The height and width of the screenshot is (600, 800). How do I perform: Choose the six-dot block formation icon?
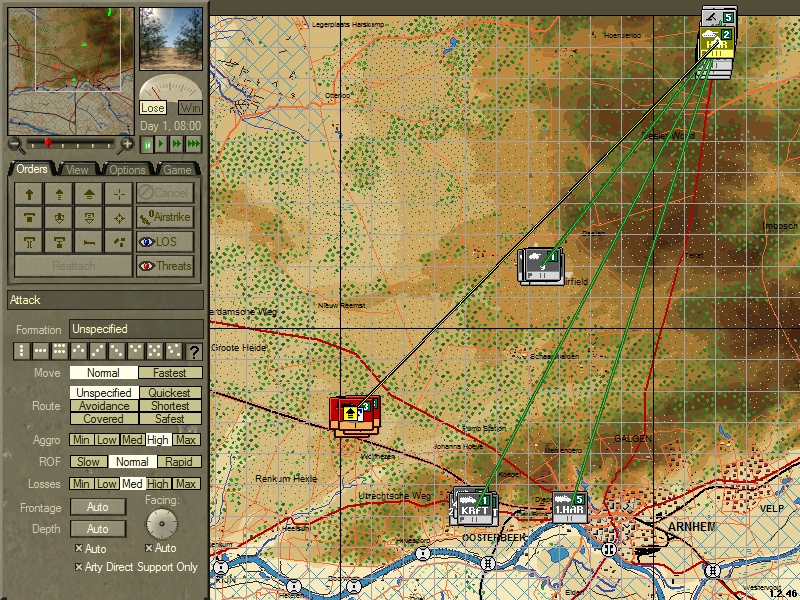[x=60, y=351]
